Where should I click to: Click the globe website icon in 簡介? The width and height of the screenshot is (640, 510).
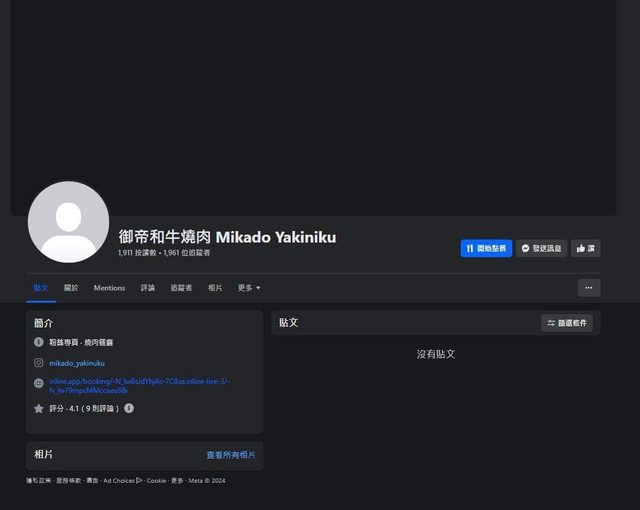pos(39,383)
